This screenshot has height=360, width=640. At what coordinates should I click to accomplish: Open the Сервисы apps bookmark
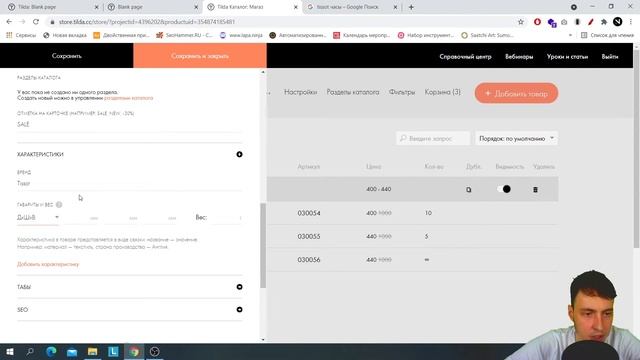21,36
